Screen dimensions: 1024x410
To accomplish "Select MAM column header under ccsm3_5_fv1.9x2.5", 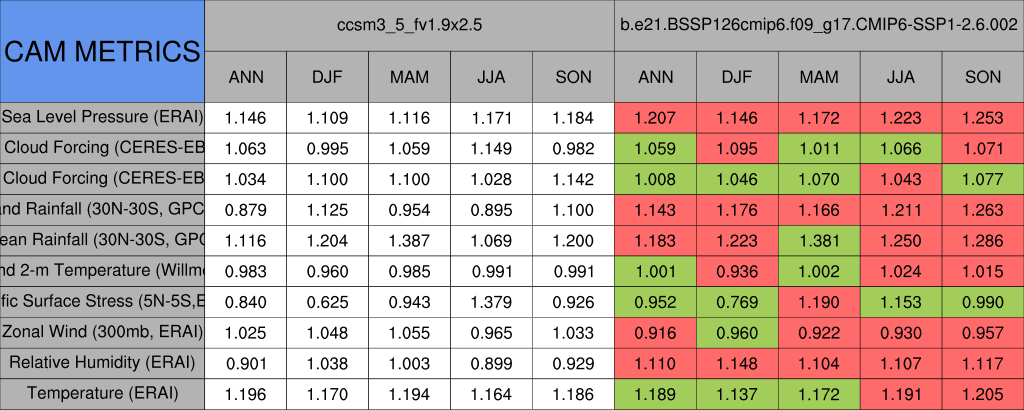I will [x=410, y=77].
